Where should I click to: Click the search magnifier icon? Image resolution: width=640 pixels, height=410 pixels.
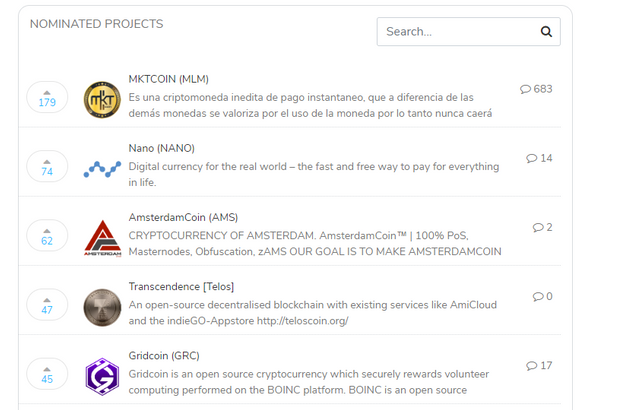coord(546,32)
